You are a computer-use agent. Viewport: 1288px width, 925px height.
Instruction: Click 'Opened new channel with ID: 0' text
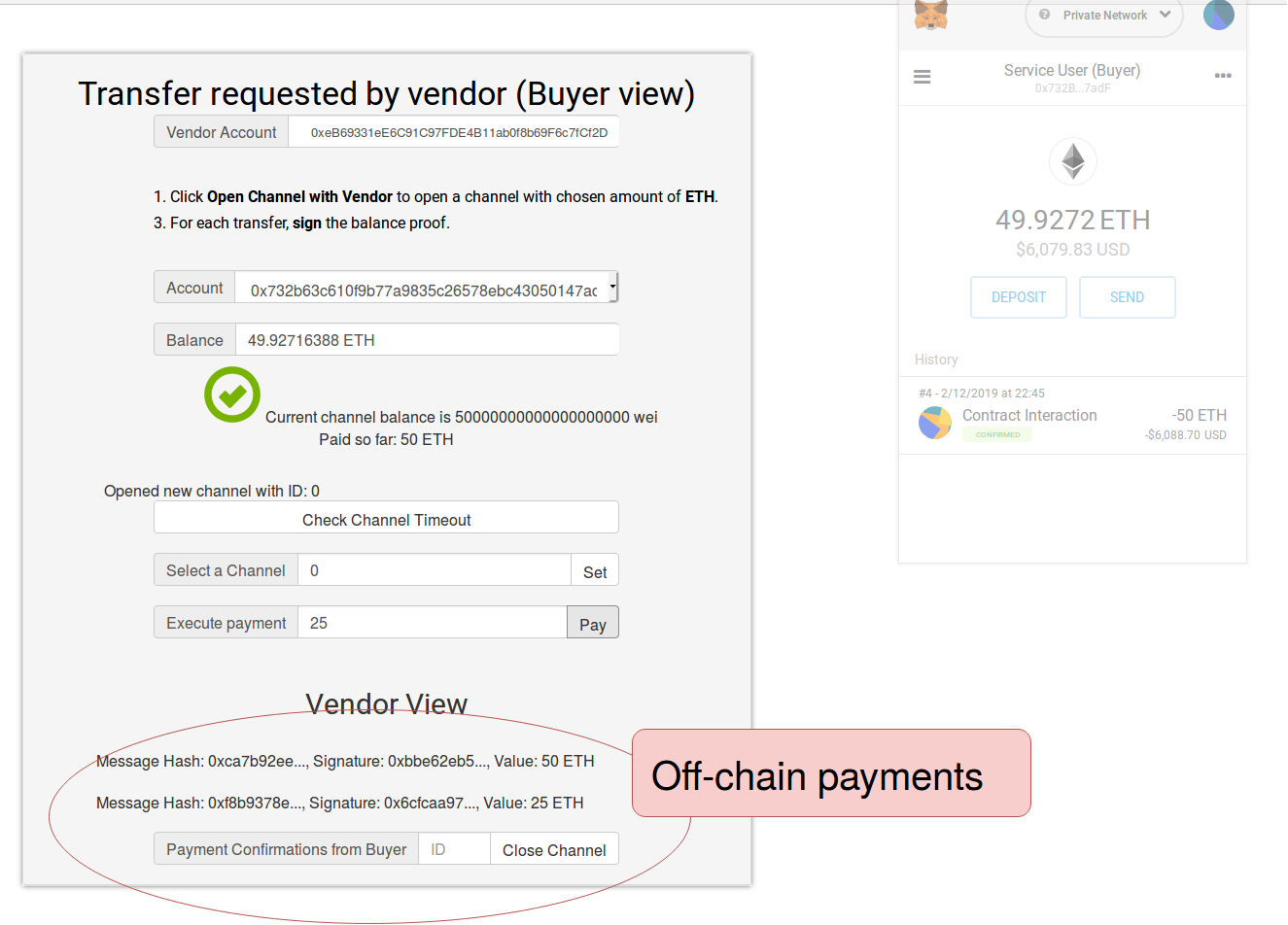[x=212, y=491]
